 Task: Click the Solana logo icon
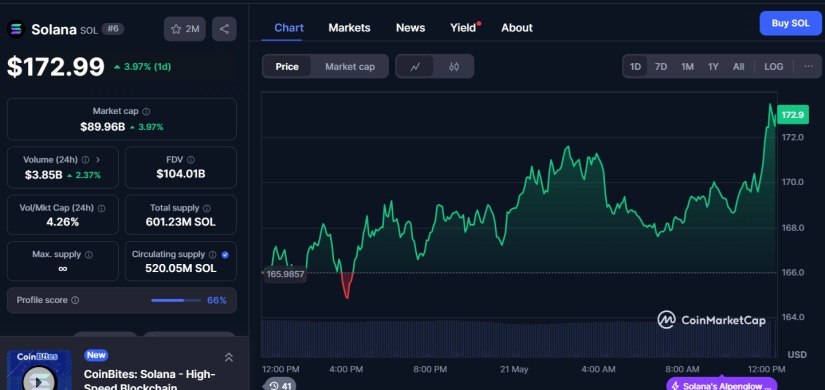coord(16,29)
